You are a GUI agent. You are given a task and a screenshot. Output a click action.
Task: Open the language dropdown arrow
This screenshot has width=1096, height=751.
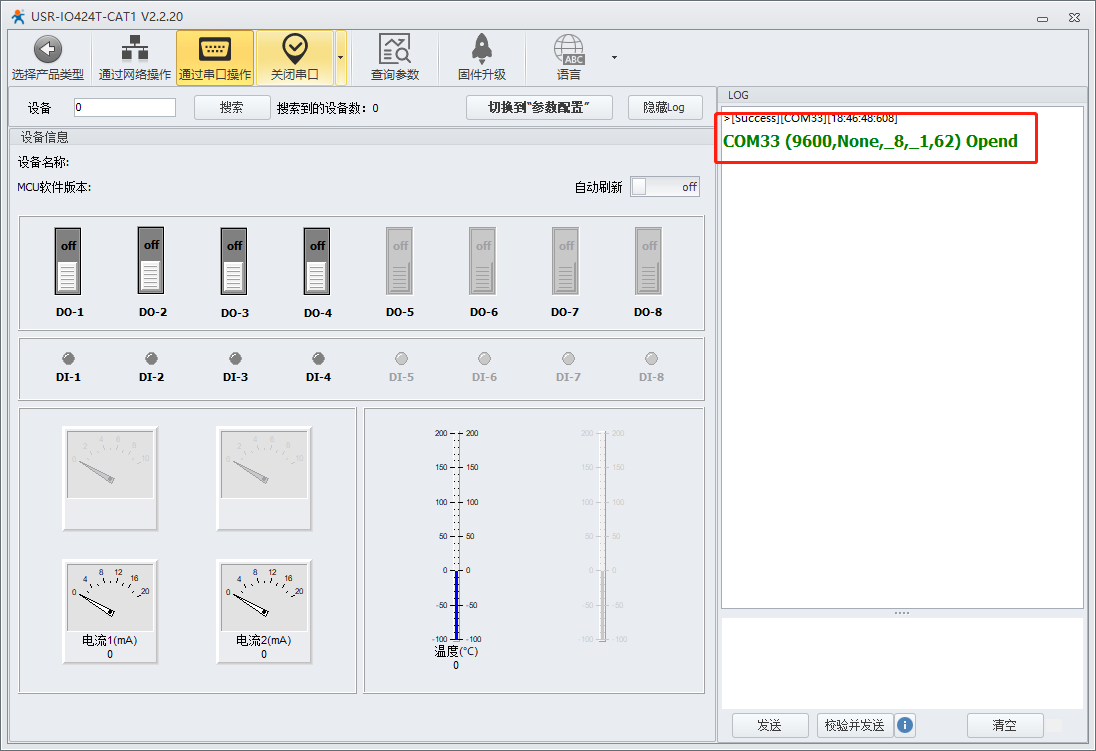coord(614,57)
